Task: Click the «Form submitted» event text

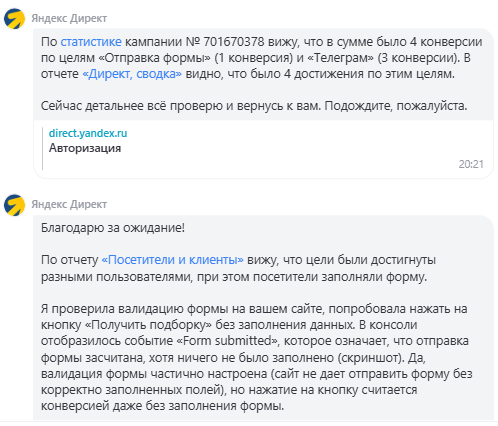Action: (226, 341)
